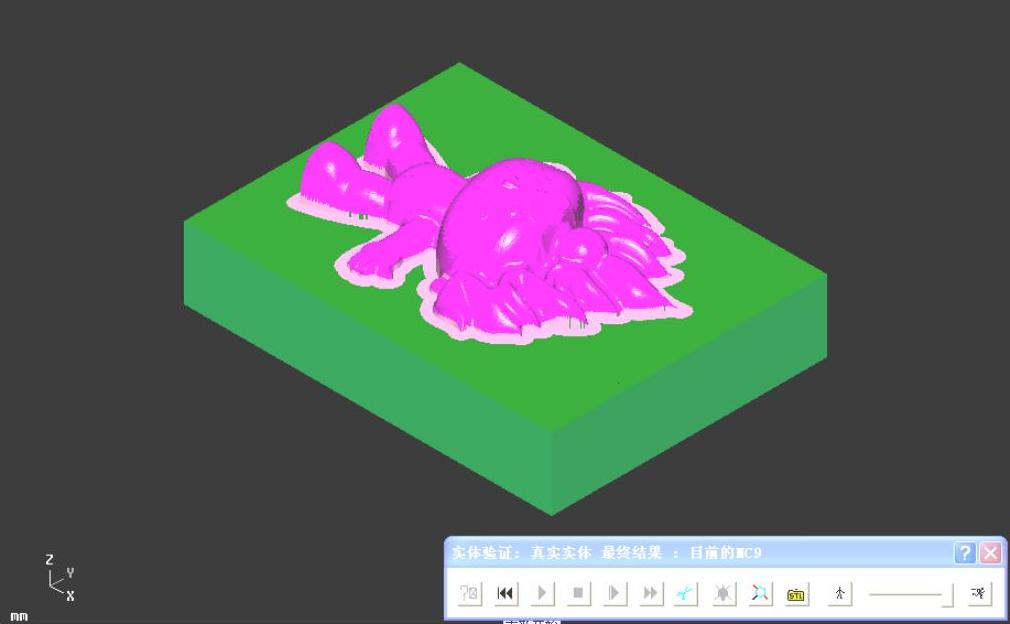Click the cyan section view tool icon
Viewport: 1010px width, 624px height.
tap(686, 593)
